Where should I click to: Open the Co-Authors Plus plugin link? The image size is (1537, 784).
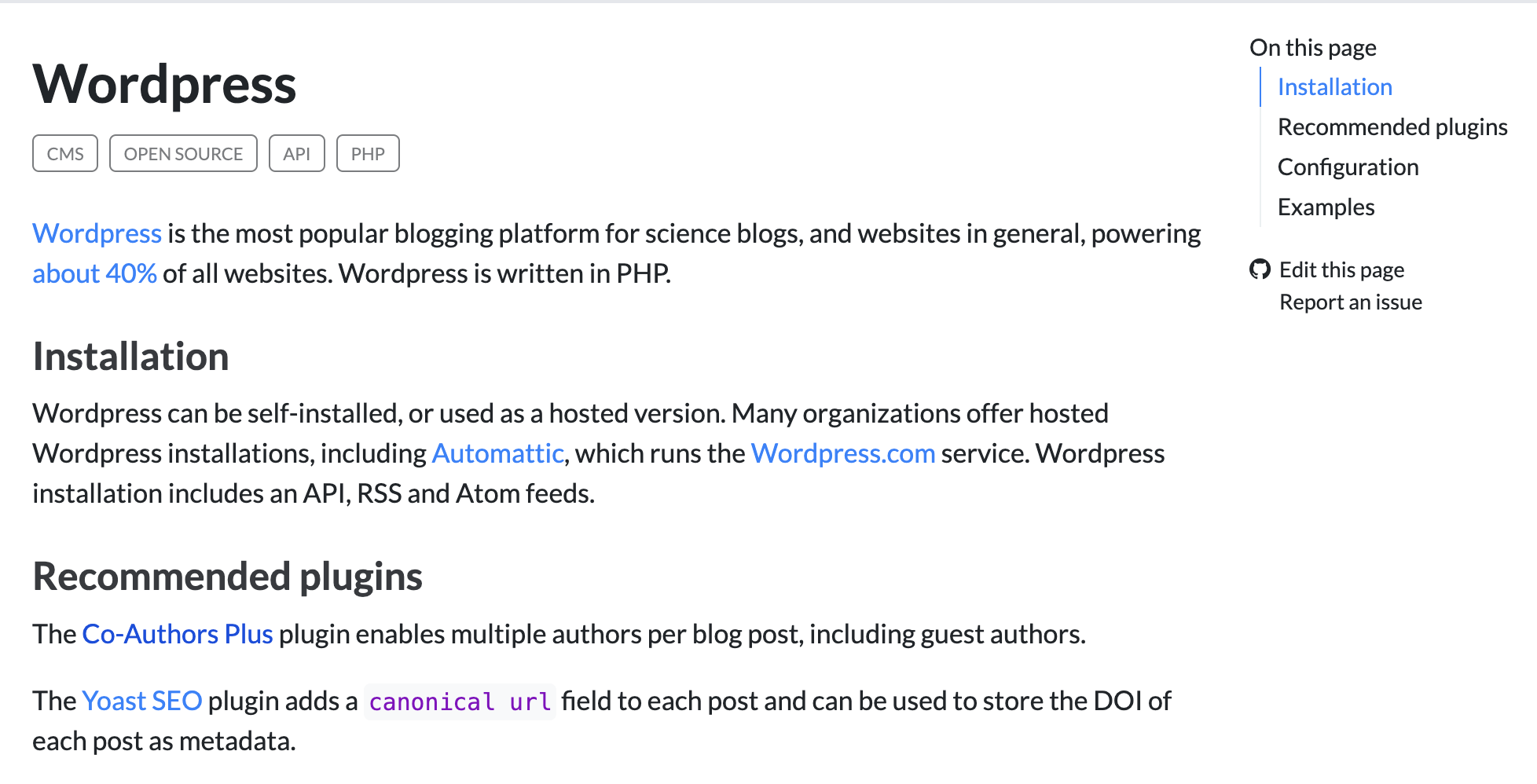tap(177, 635)
